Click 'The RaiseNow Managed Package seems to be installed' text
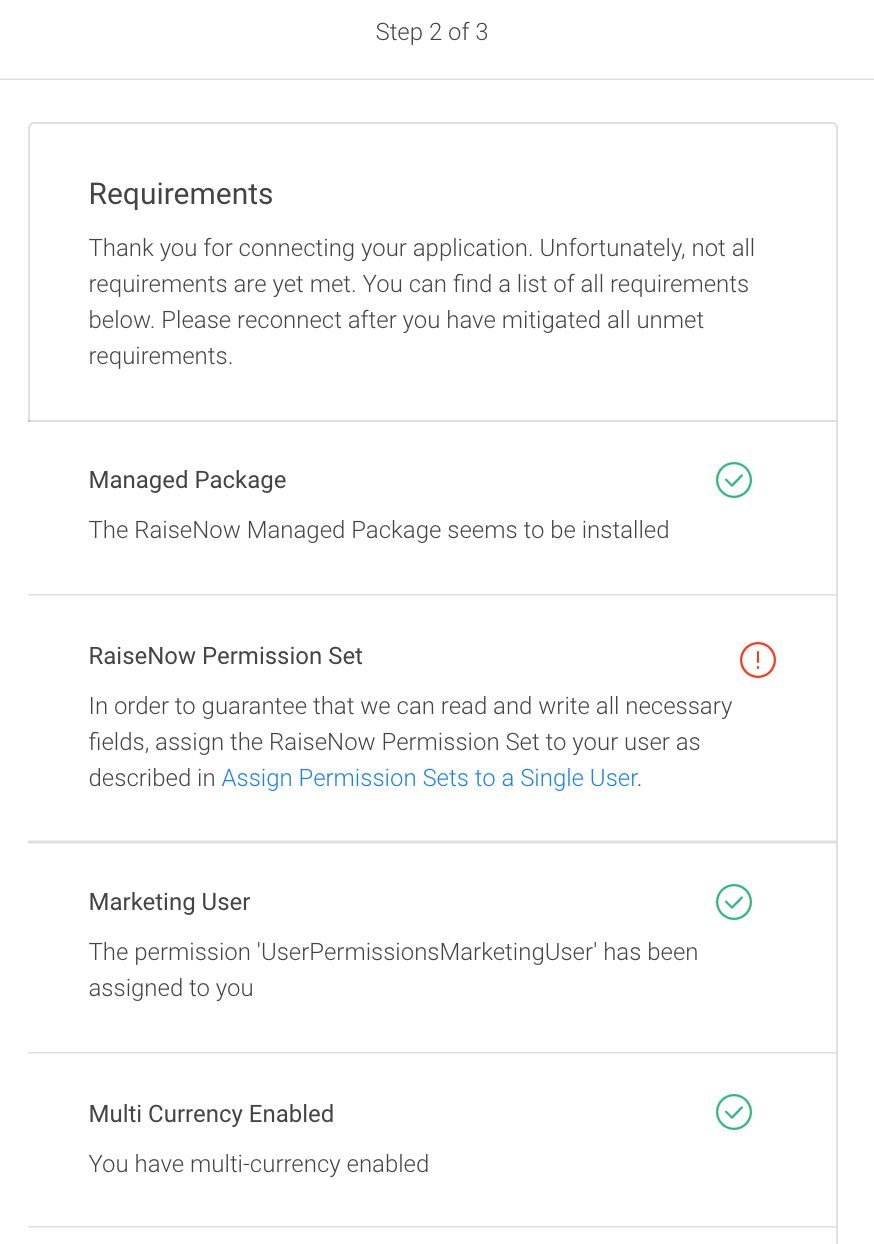Viewport: 874px width, 1244px height. pos(379,530)
